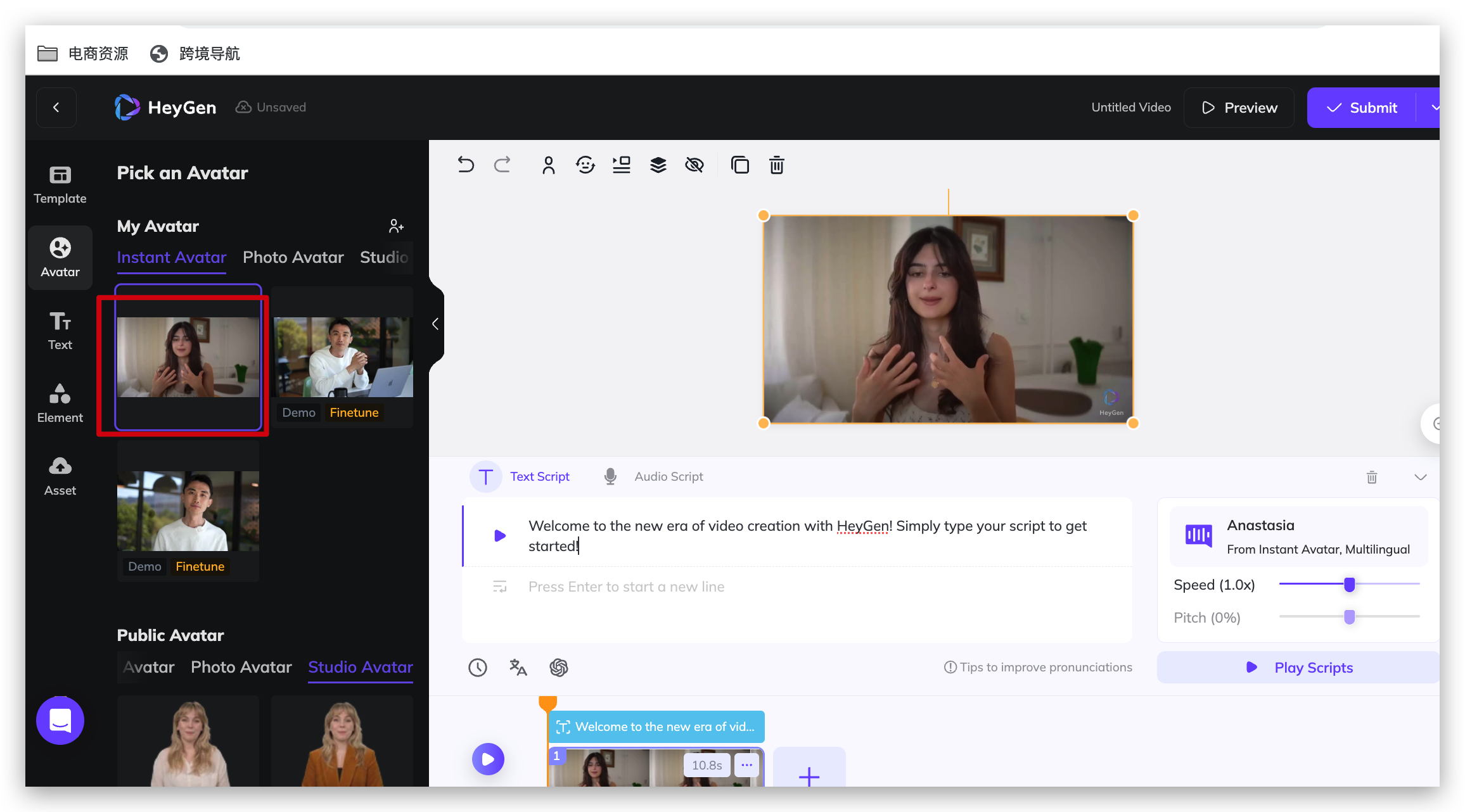Click the undo arrow icon
The image size is (1465, 812).
(x=466, y=165)
